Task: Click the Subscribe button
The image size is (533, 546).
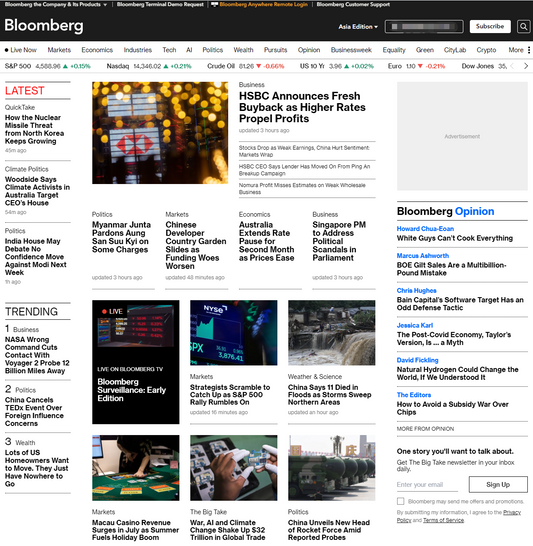Action: [x=490, y=26]
